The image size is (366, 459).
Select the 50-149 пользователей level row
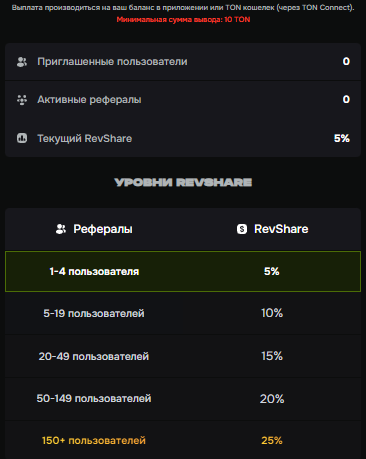pyautogui.click(x=183, y=398)
